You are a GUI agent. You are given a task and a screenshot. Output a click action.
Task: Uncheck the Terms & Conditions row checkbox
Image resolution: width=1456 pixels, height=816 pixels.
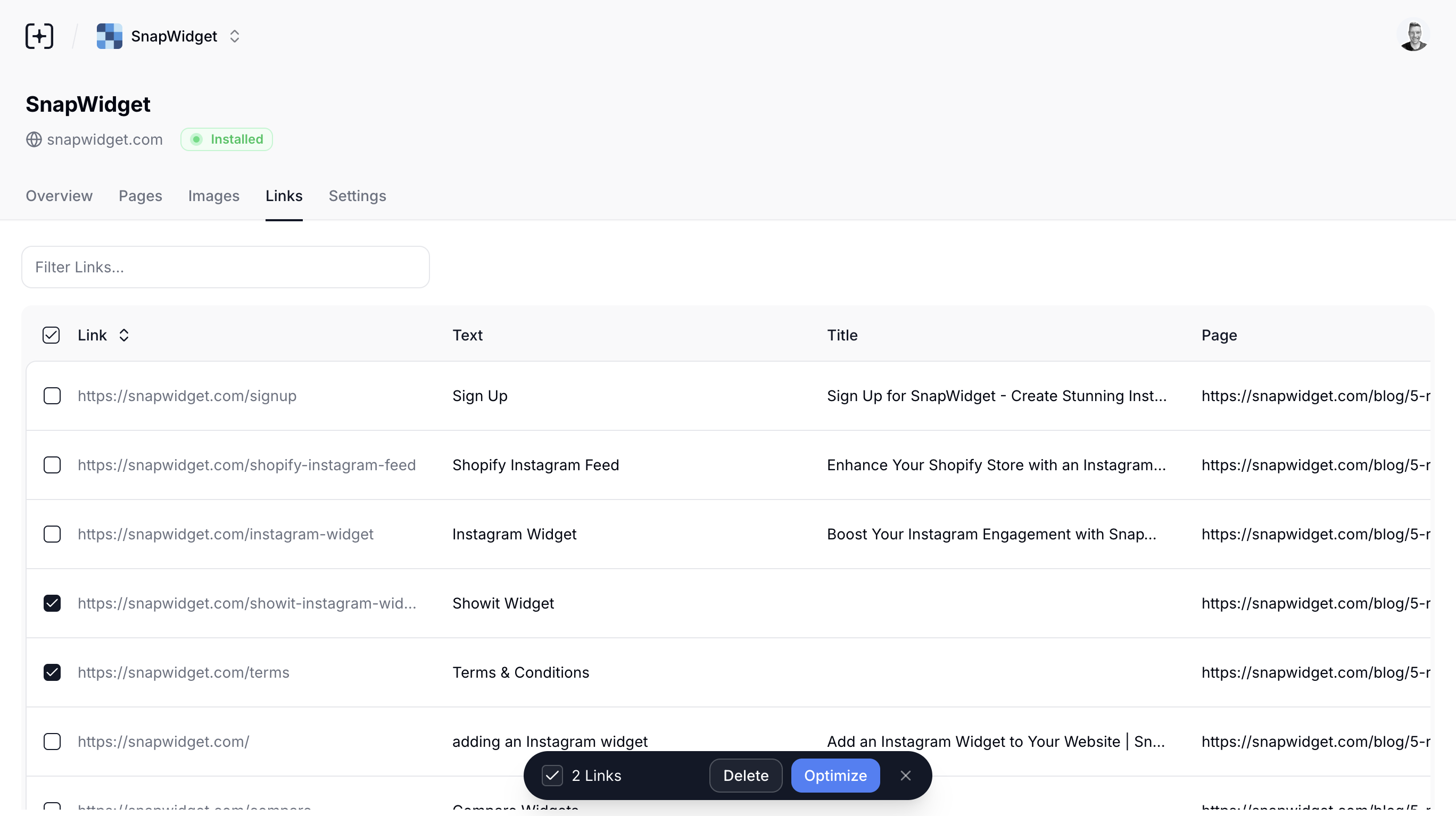[52, 672]
